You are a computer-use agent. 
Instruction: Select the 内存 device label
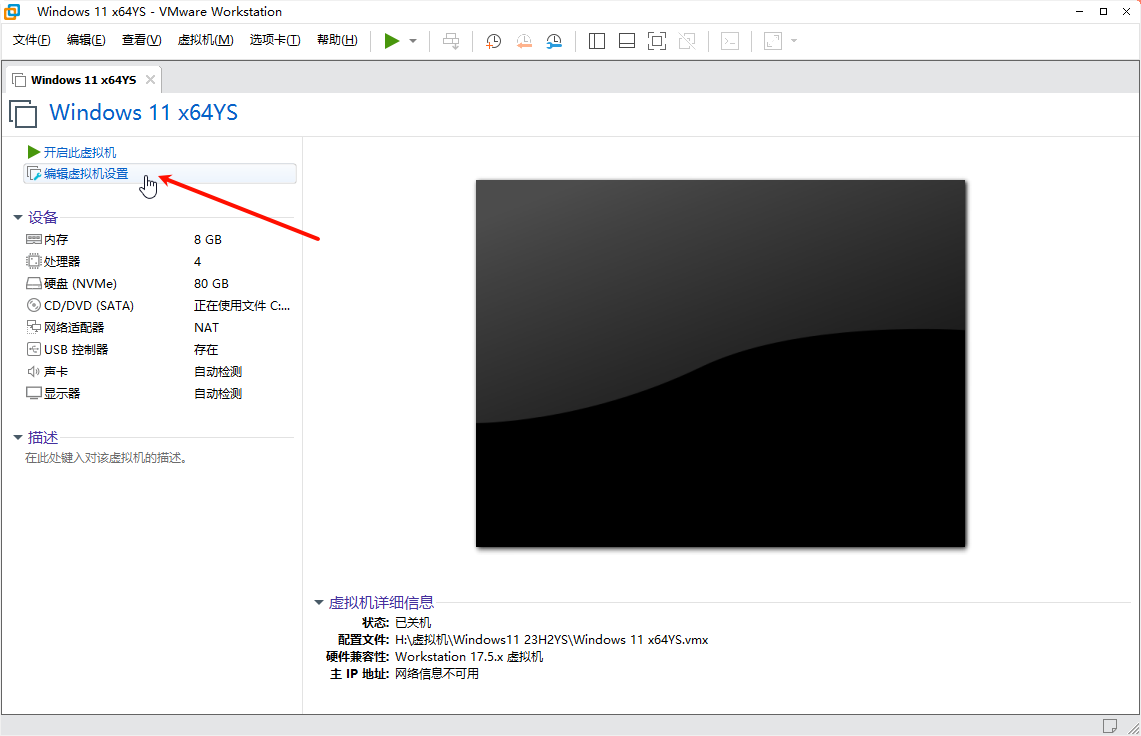(56, 240)
